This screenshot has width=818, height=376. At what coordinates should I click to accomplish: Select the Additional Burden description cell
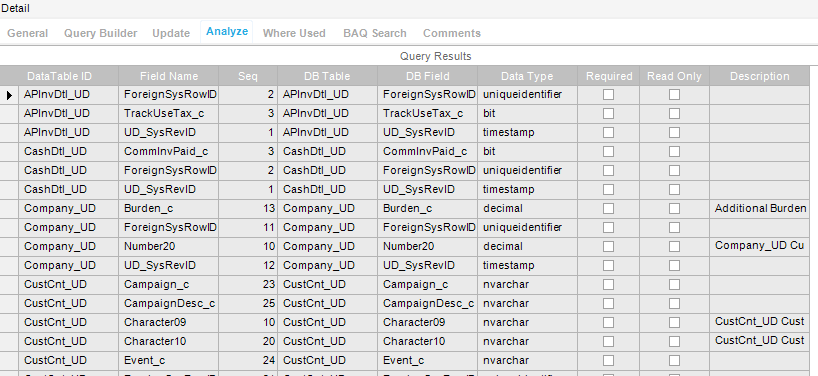pyautogui.click(x=760, y=208)
